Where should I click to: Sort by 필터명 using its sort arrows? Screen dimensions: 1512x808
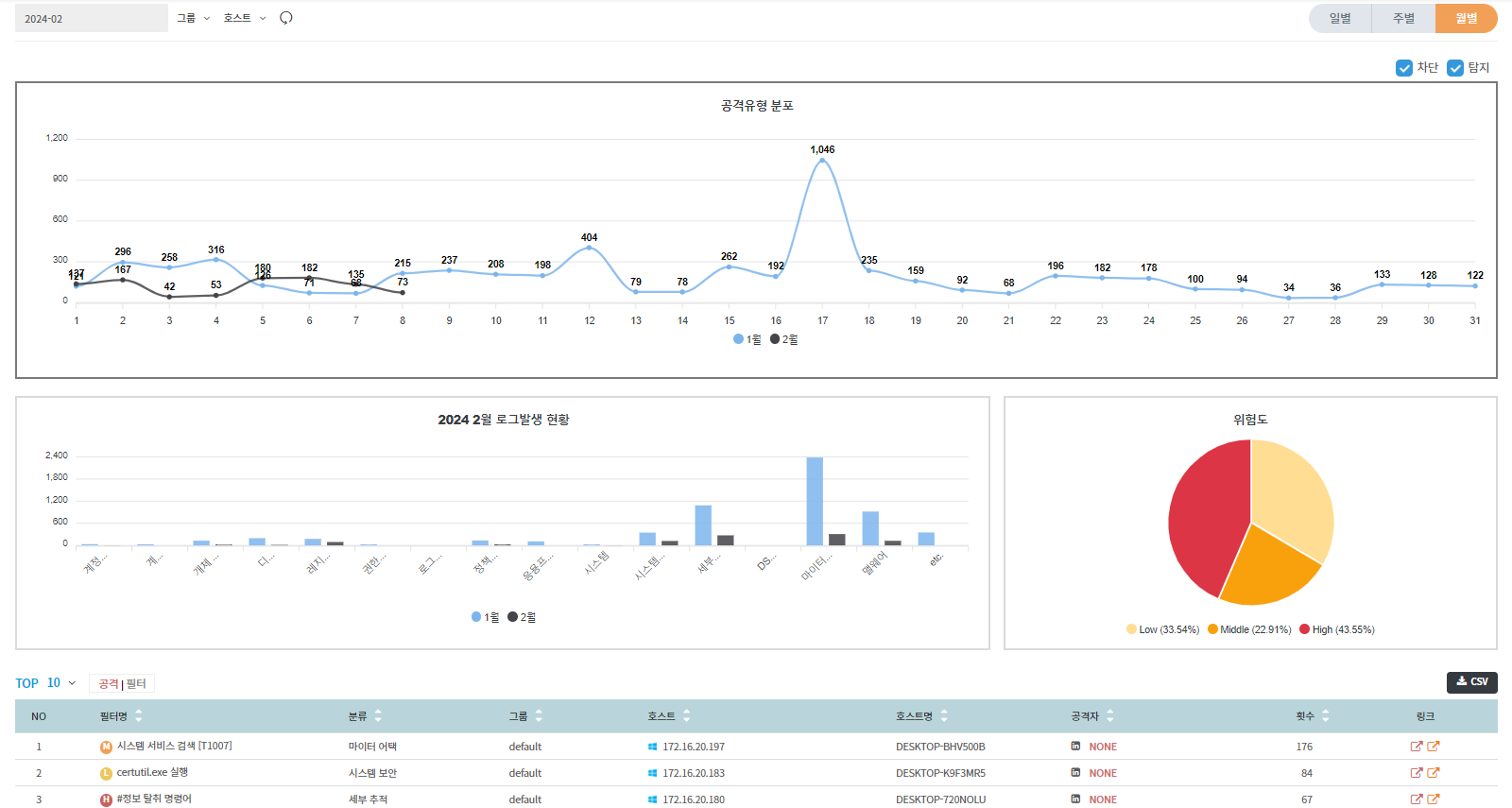pos(139,716)
